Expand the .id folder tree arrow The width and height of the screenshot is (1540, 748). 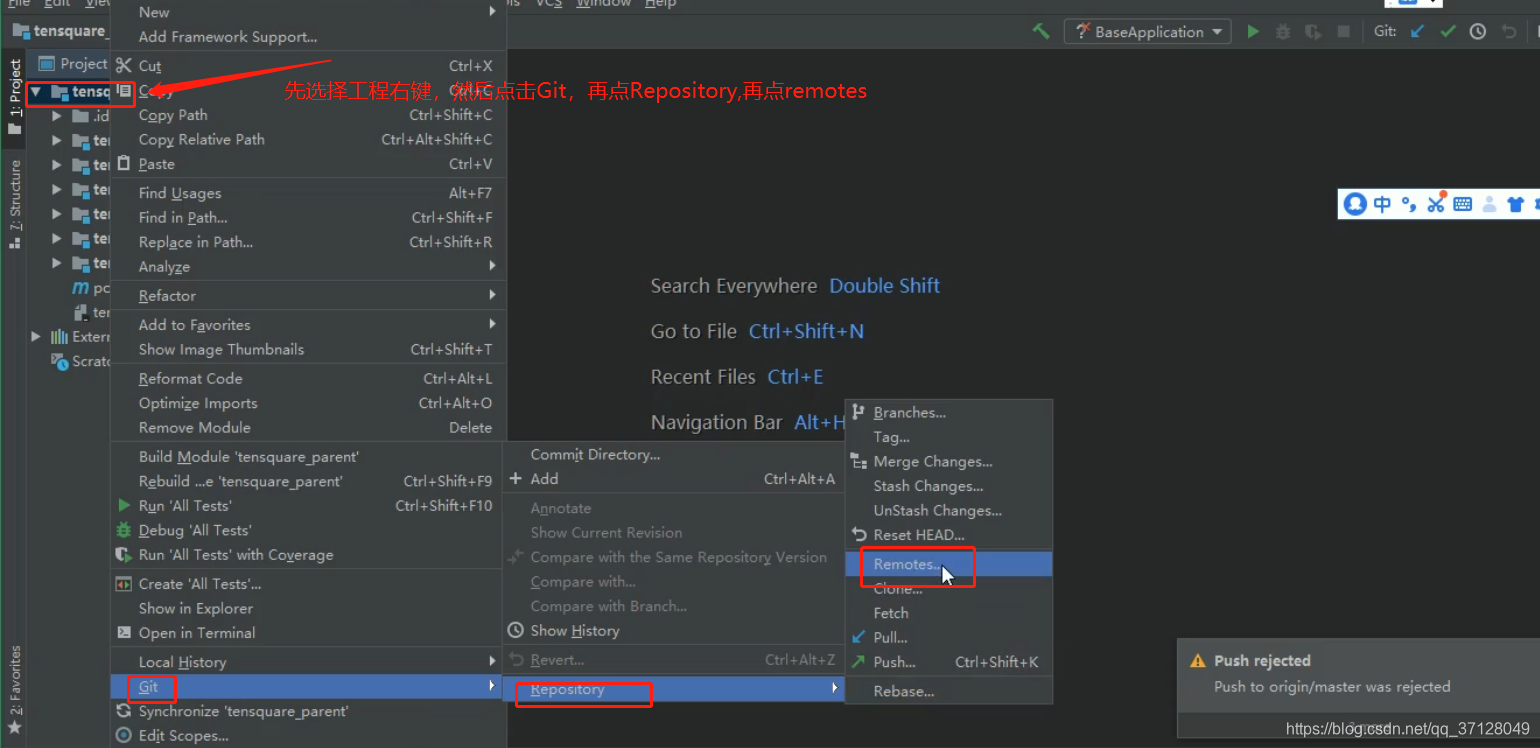pyautogui.click(x=57, y=116)
